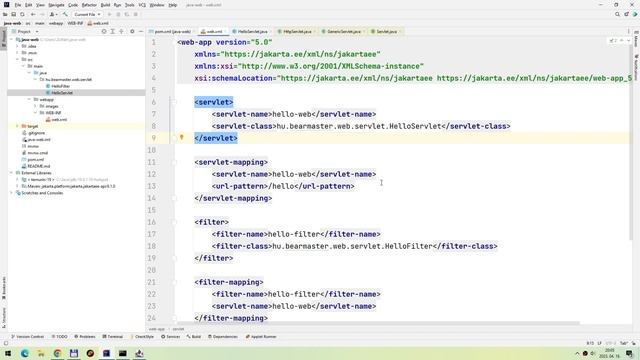Viewport: 640px width, 360px height.
Task: Open the Services tool window
Action: click(x=171, y=337)
